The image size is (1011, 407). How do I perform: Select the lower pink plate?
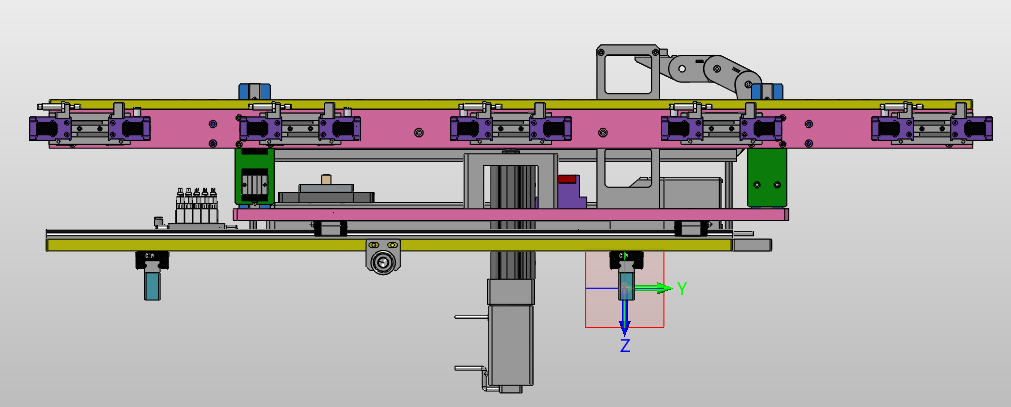511,214
